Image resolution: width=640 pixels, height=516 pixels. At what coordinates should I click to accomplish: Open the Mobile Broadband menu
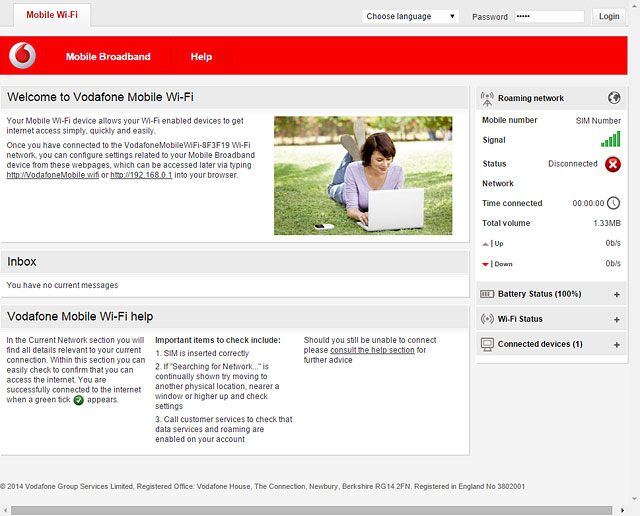point(108,57)
